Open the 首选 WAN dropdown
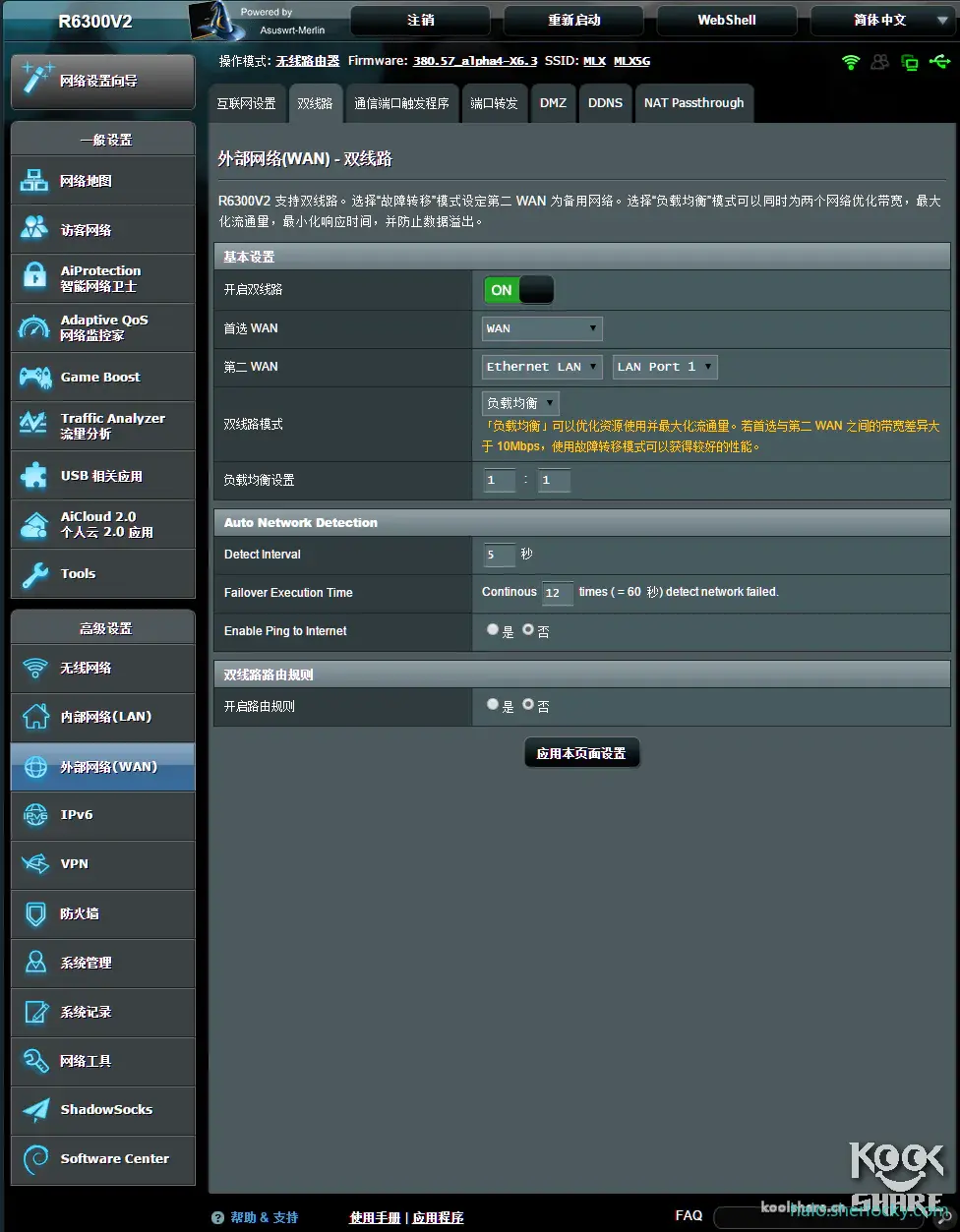This screenshot has height=1232, width=960. click(x=542, y=328)
